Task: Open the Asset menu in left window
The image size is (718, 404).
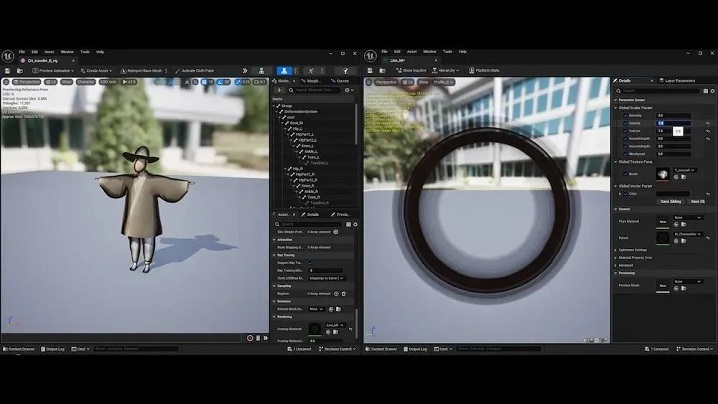Action: (x=49, y=51)
